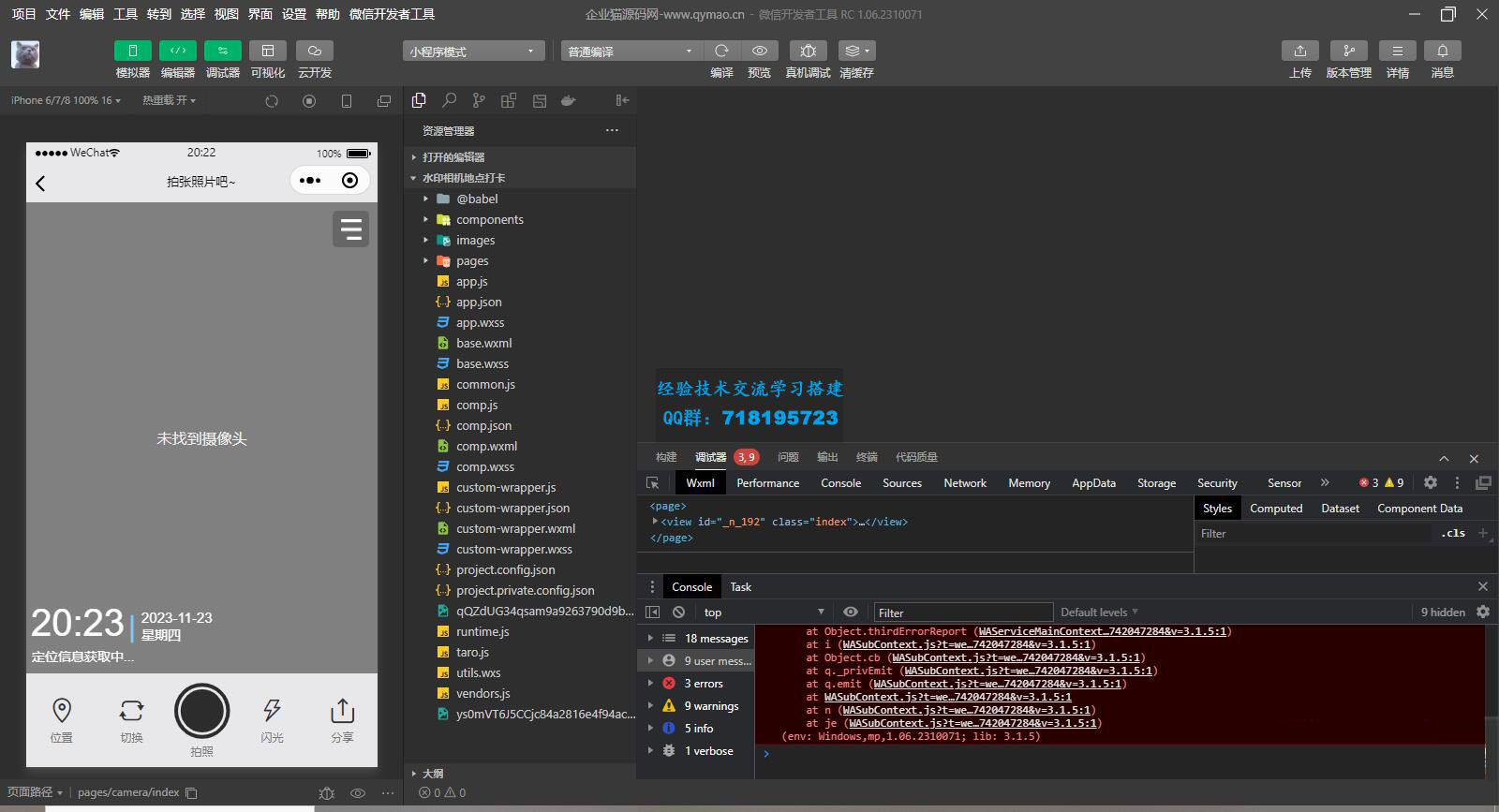
Task: Start real device debugging
Action: pos(808,51)
